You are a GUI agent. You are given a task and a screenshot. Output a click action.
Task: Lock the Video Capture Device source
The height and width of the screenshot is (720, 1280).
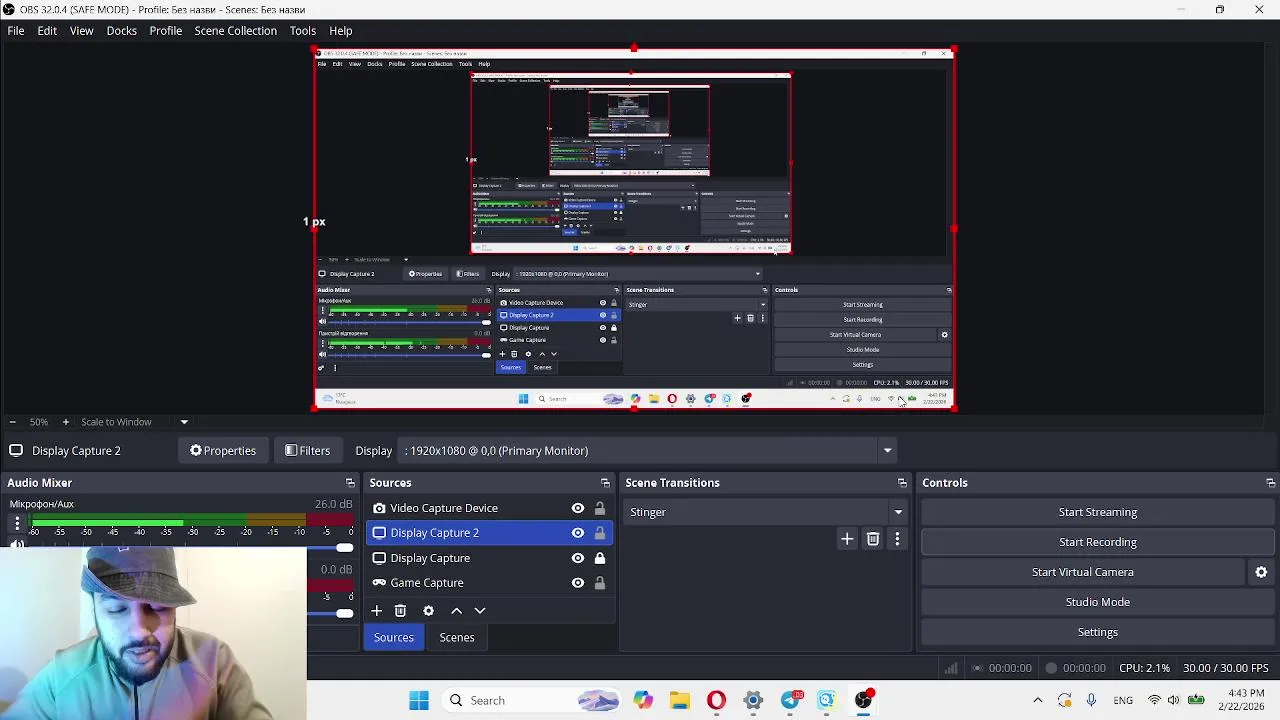coord(600,508)
